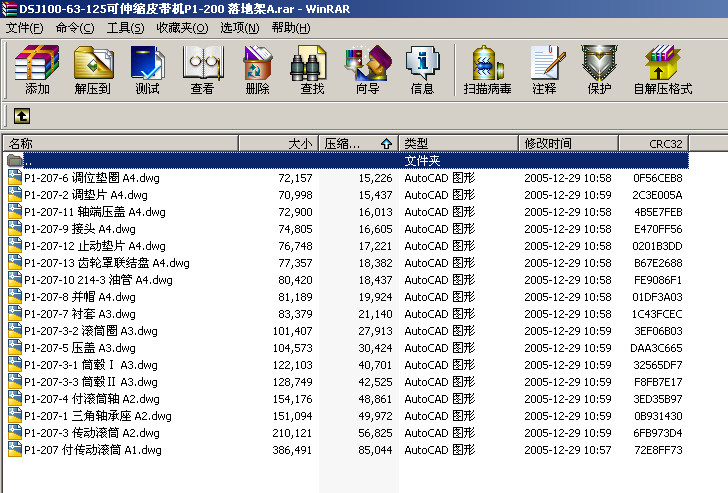728x493 pixels.
Task: Select file P1-207-4 付滚筒轴 A2.dwg
Action: tap(91, 399)
